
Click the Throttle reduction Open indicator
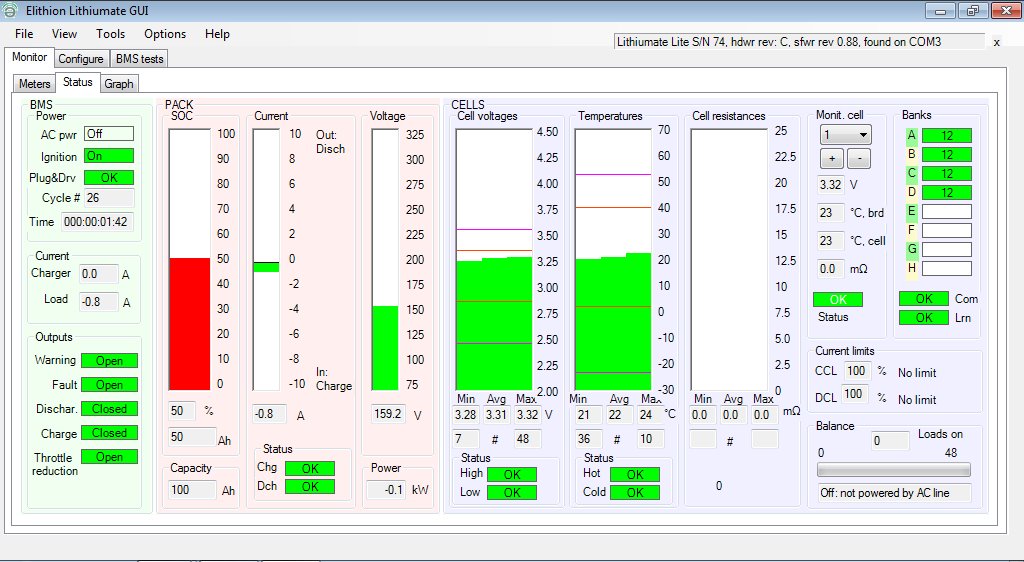click(109, 457)
